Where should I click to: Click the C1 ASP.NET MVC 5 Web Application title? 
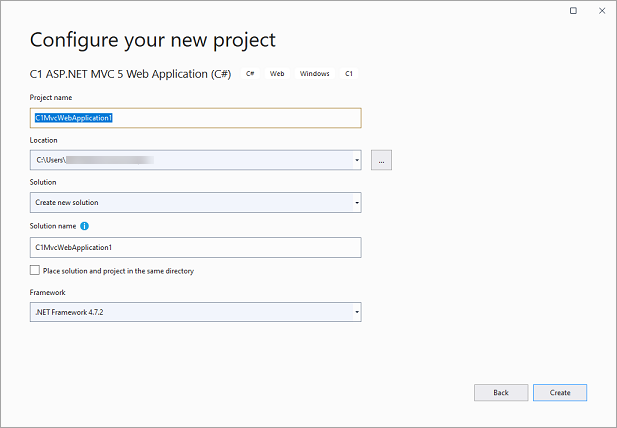tap(130, 74)
